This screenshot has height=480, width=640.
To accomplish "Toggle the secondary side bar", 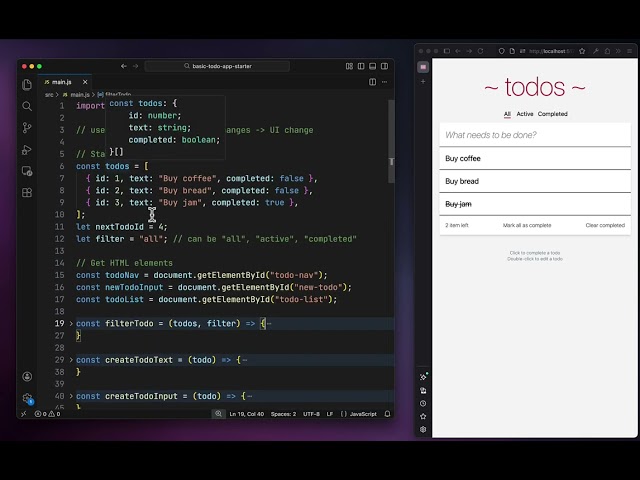I will click(384, 66).
